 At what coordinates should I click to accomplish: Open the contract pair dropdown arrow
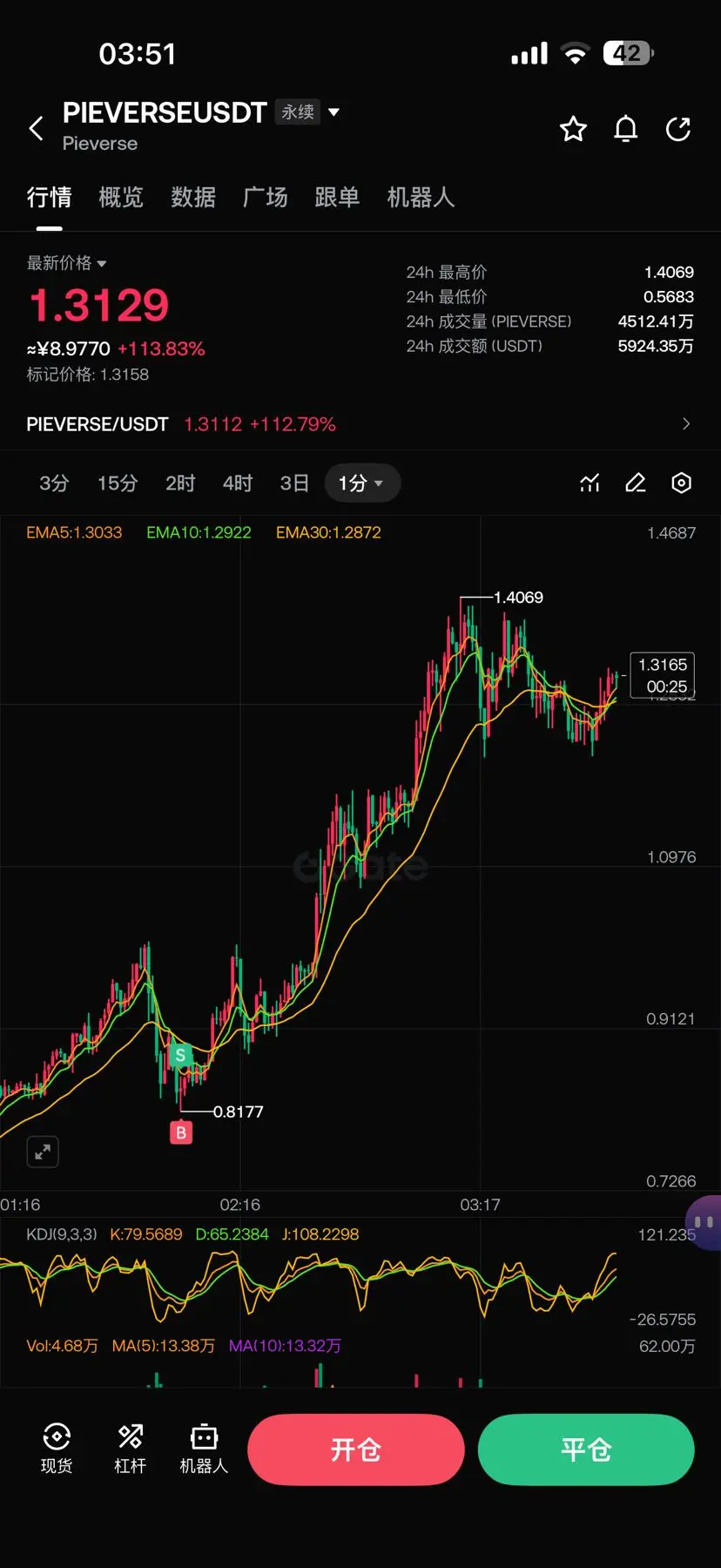point(334,112)
